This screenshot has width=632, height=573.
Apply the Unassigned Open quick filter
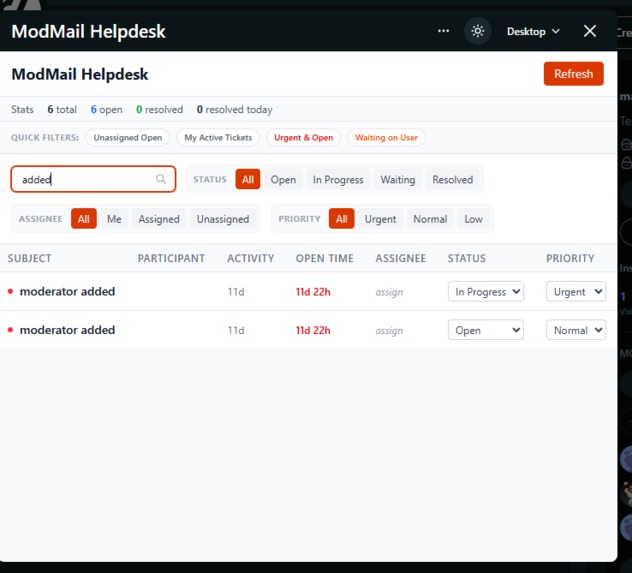point(127,137)
